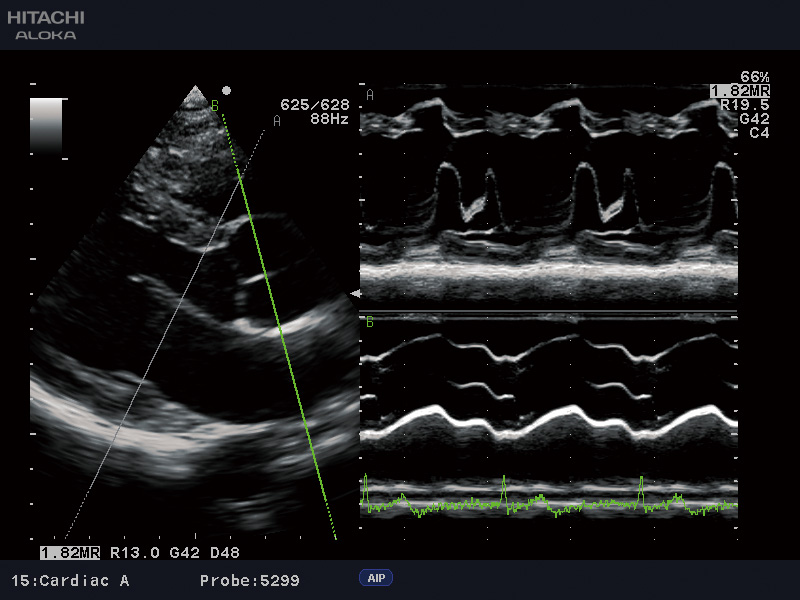
Task: Click the focus arrow beside the sector image
Action: pos(353,293)
